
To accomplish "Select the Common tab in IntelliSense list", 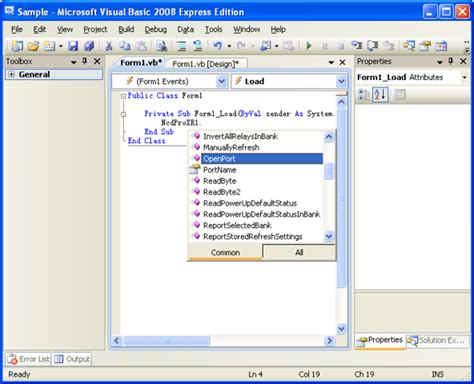I will [225, 252].
